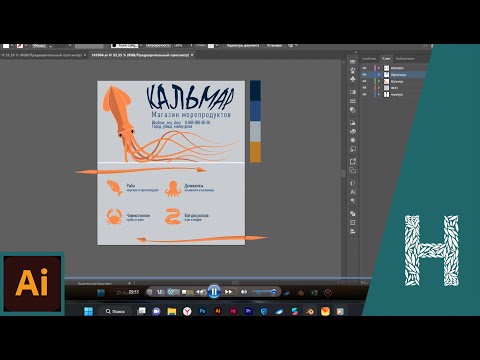The image size is (480, 360).
Task: Toggle visibility of the bottom layer
Action: [364, 95]
